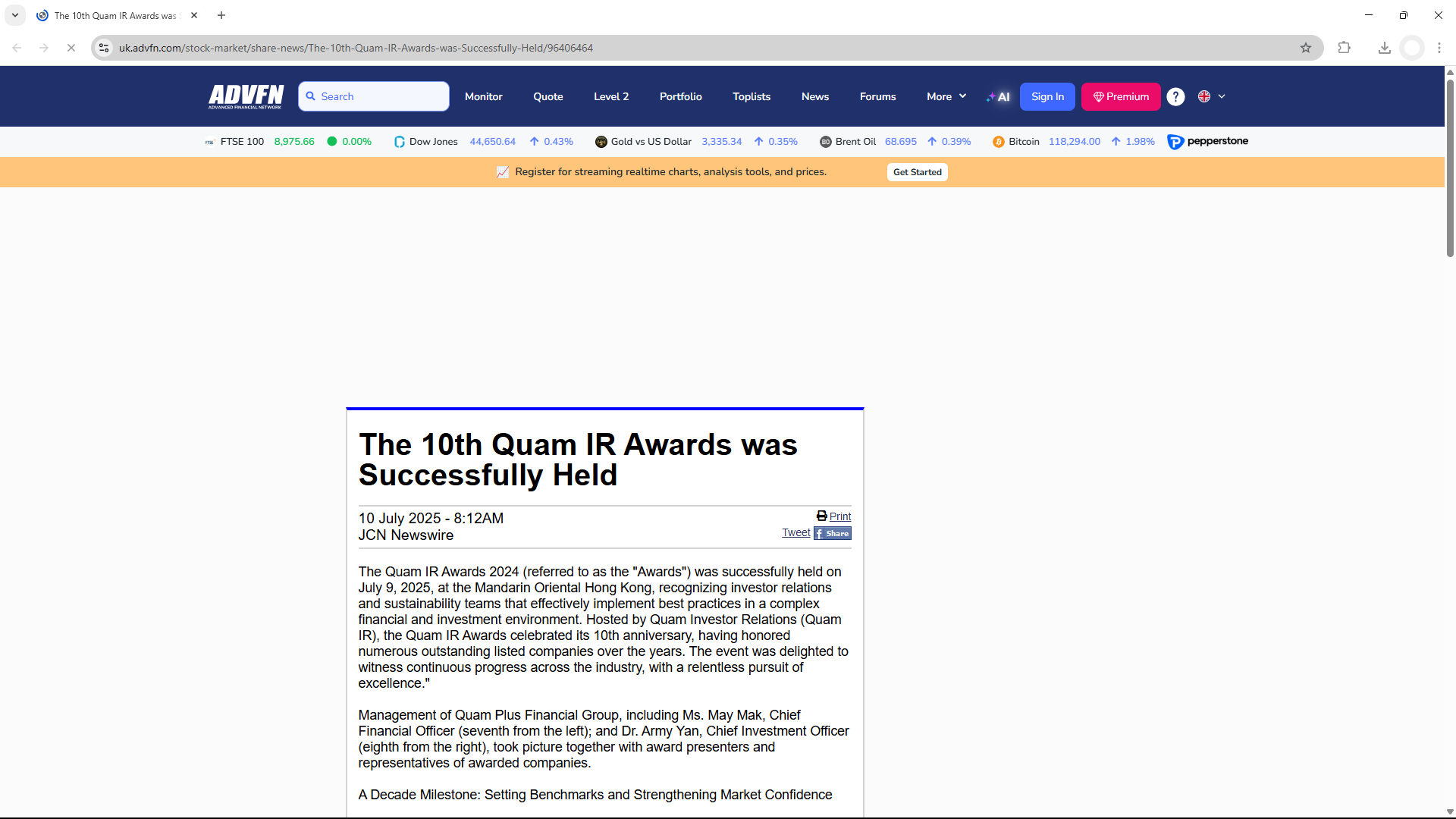Click the Sign In button

(1047, 96)
